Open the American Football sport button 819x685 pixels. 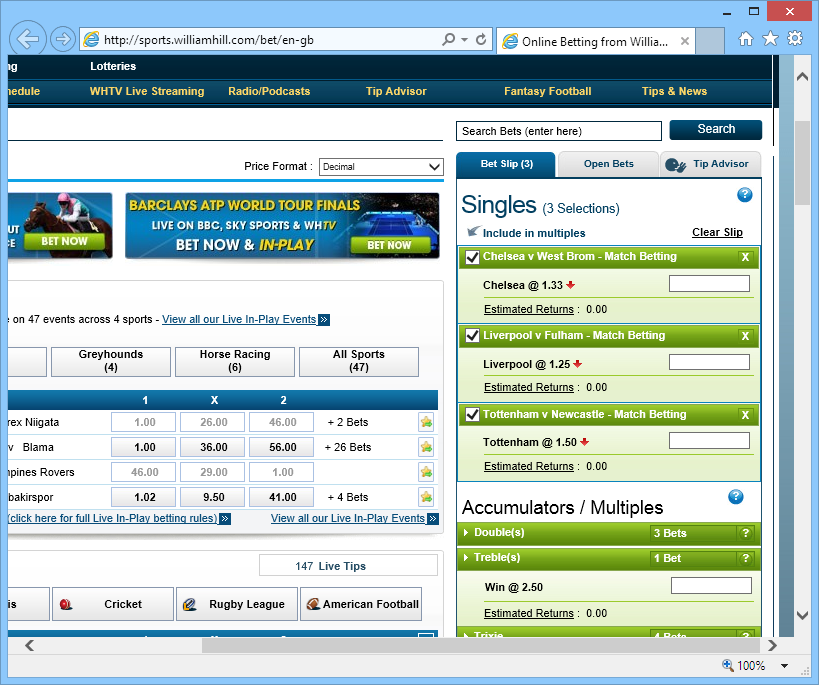pyautogui.click(x=361, y=604)
